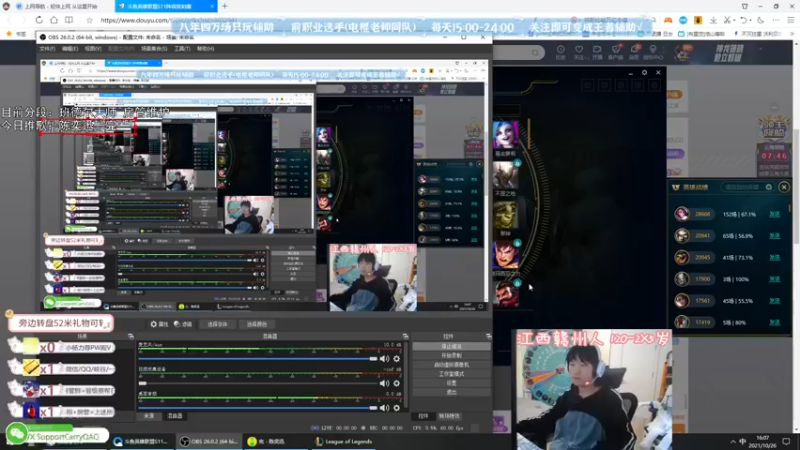Screen dimensions: 800x450
Task: Mute the microphone channel in OBS mixer
Action: point(385,359)
